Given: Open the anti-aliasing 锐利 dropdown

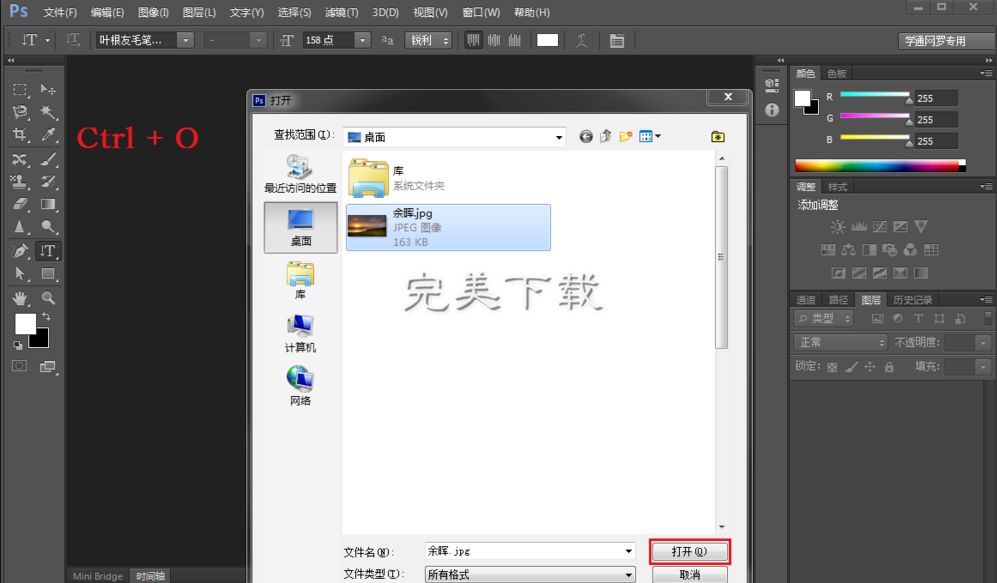Looking at the screenshot, I should pyautogui.click(x=428, y=40).
